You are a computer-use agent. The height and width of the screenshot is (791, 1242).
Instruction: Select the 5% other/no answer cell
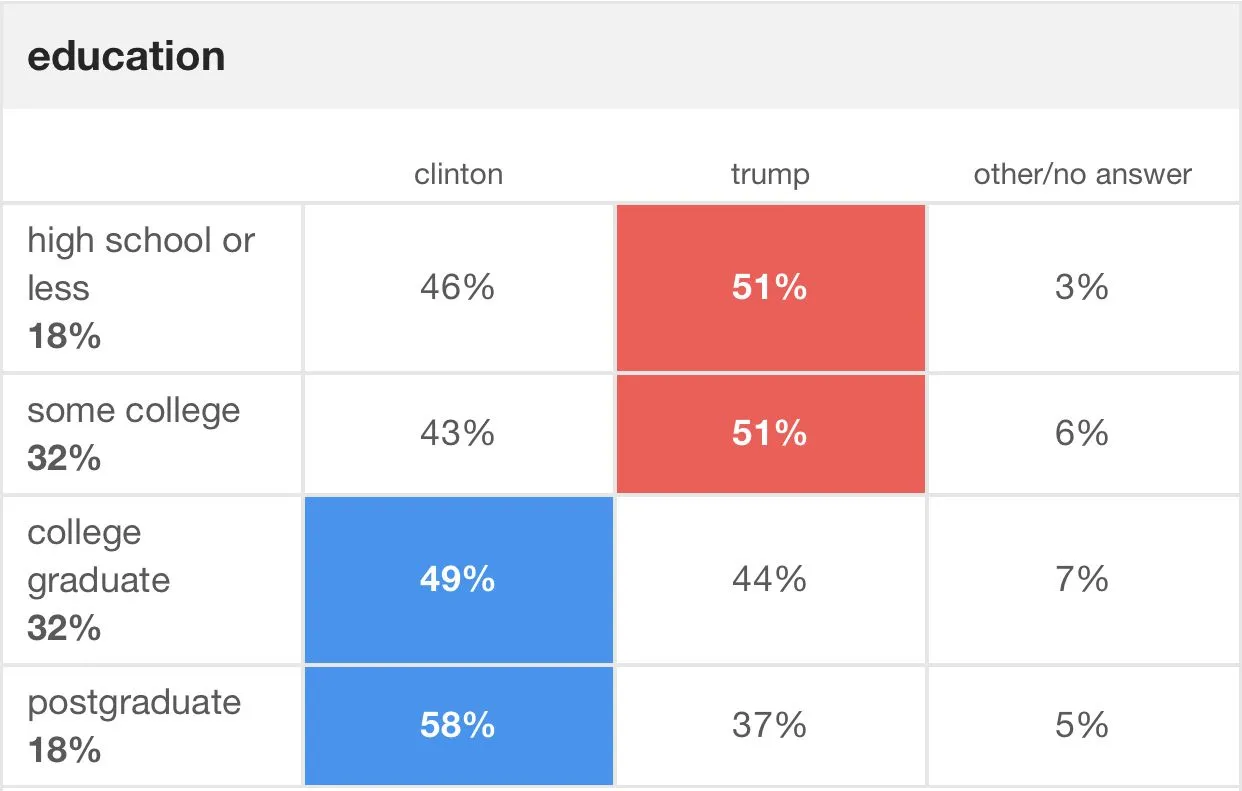coord(1082,725)
